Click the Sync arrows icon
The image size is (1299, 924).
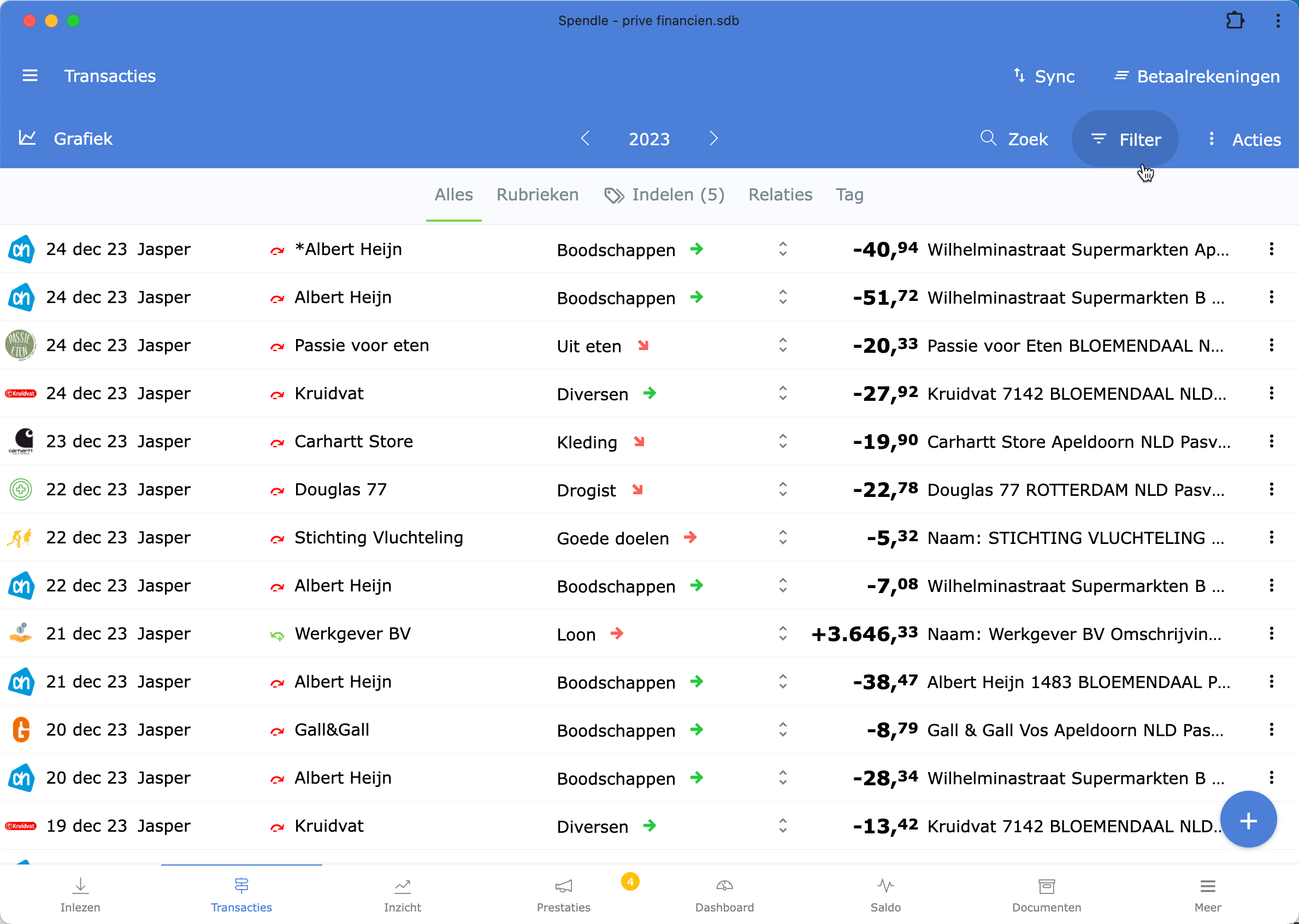tap(1019, 76)
